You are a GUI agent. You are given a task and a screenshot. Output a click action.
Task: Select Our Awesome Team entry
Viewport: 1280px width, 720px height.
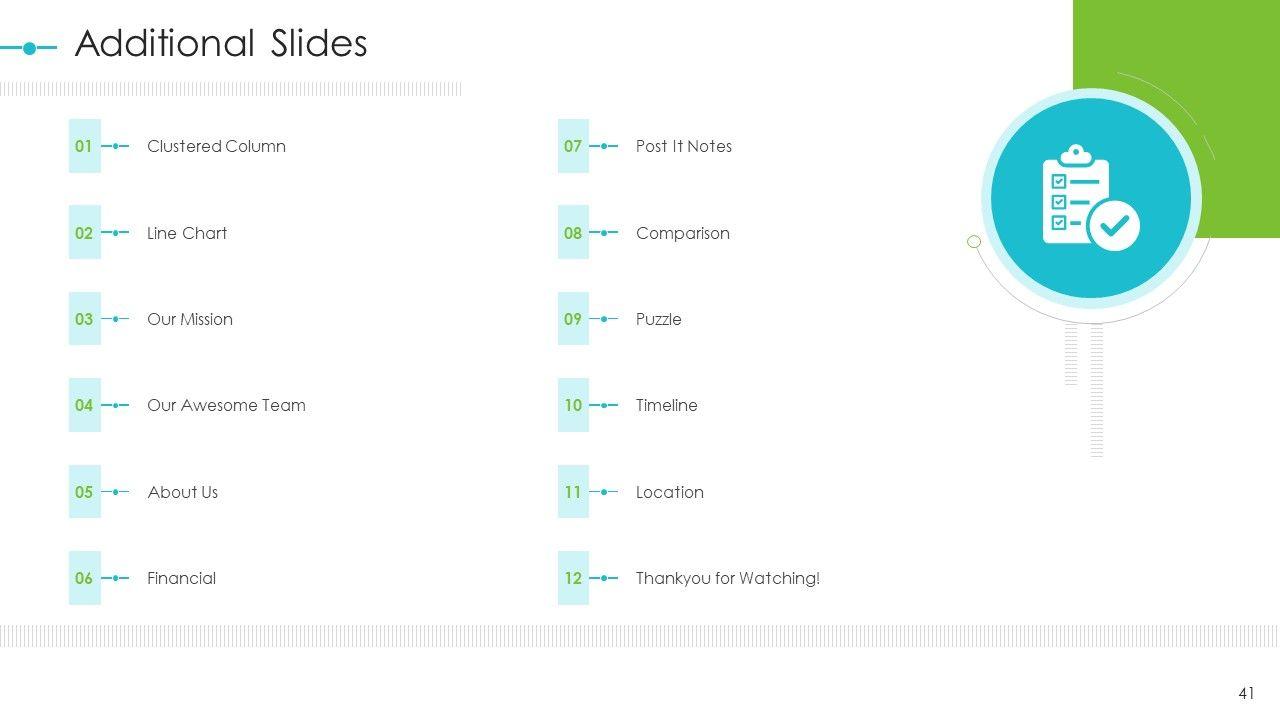coord(226,405)
